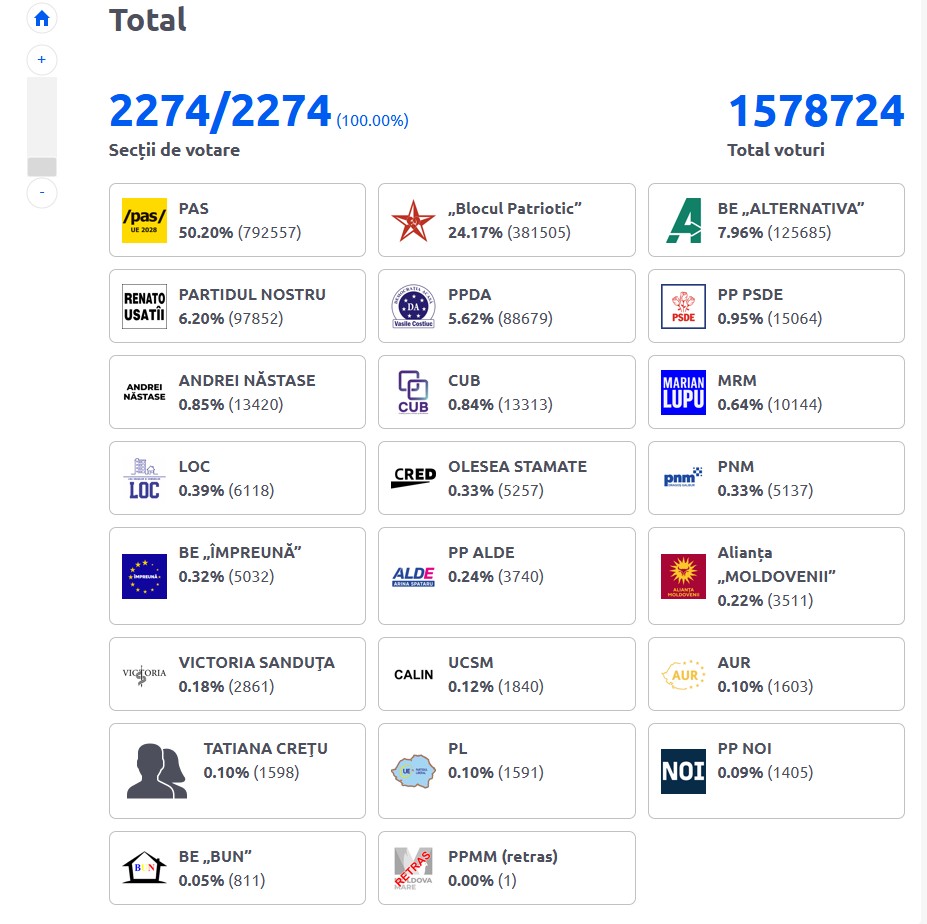This screenshot has height=924, width=927.
Task: Zoom in with the plus button
Action: [42, 60]
